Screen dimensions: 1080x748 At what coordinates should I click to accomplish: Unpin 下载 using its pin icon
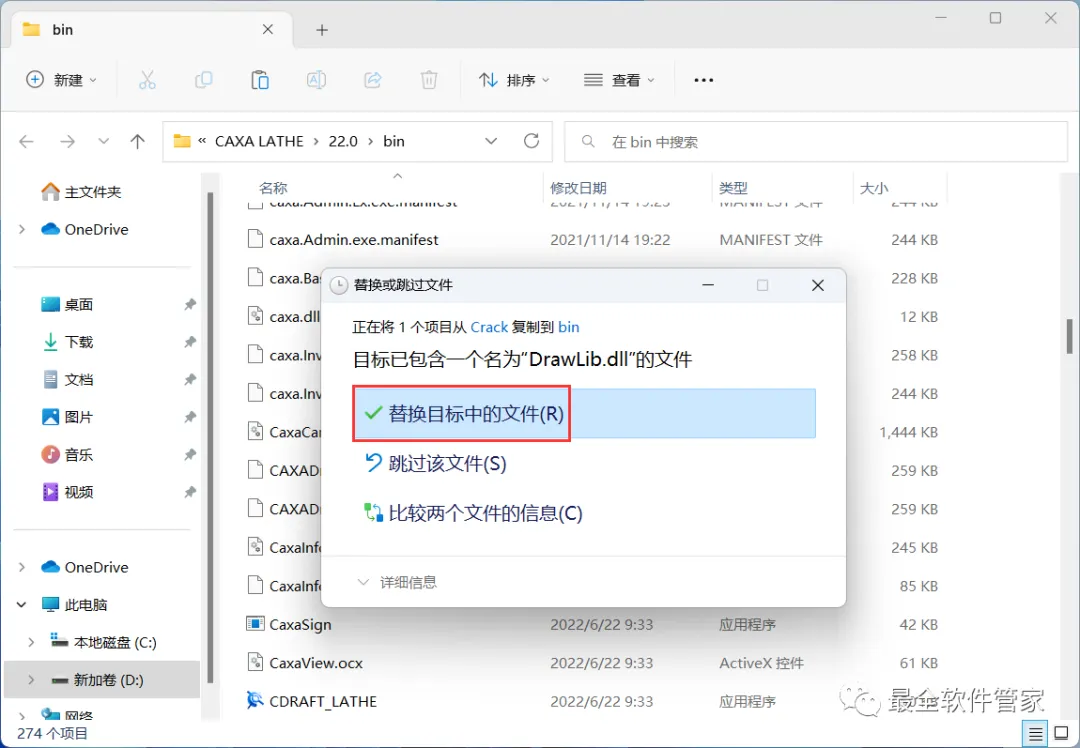pos(190,342)
